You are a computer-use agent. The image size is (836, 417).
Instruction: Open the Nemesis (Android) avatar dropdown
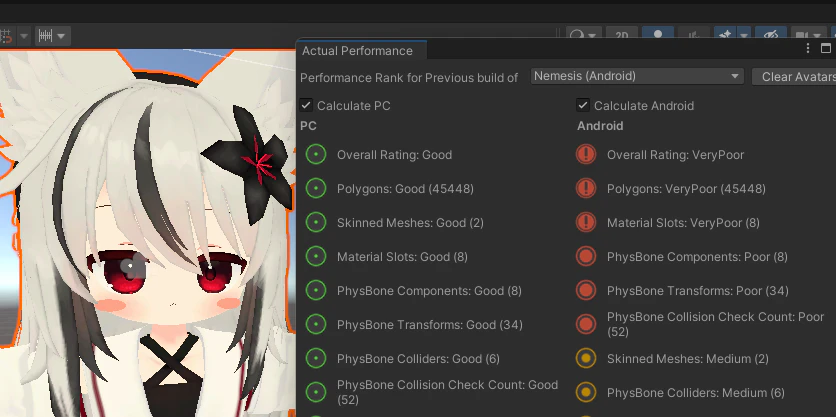637,76
